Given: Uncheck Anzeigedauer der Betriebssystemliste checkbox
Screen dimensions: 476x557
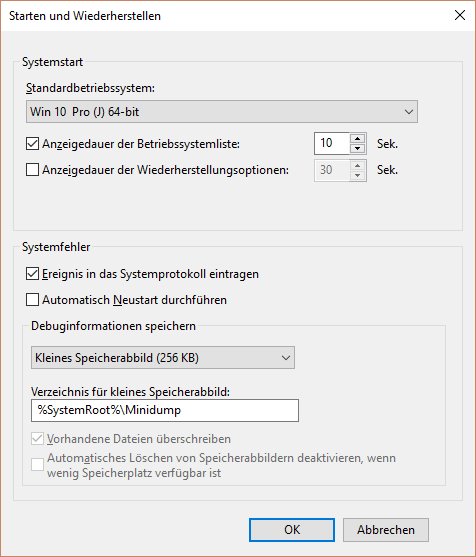Looking at the screenshot, I should pyautogui.click(x=32, y=144).
